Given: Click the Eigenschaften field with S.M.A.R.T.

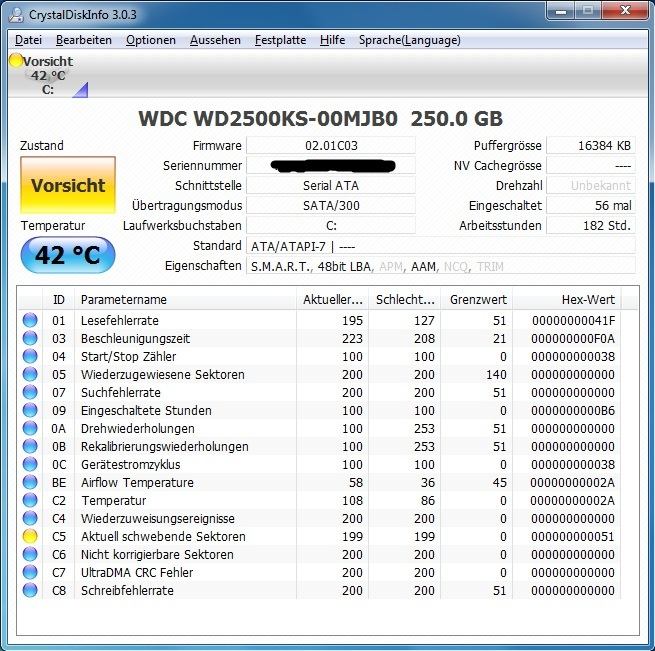Looking at the screenshot, I should coord(441,266).
